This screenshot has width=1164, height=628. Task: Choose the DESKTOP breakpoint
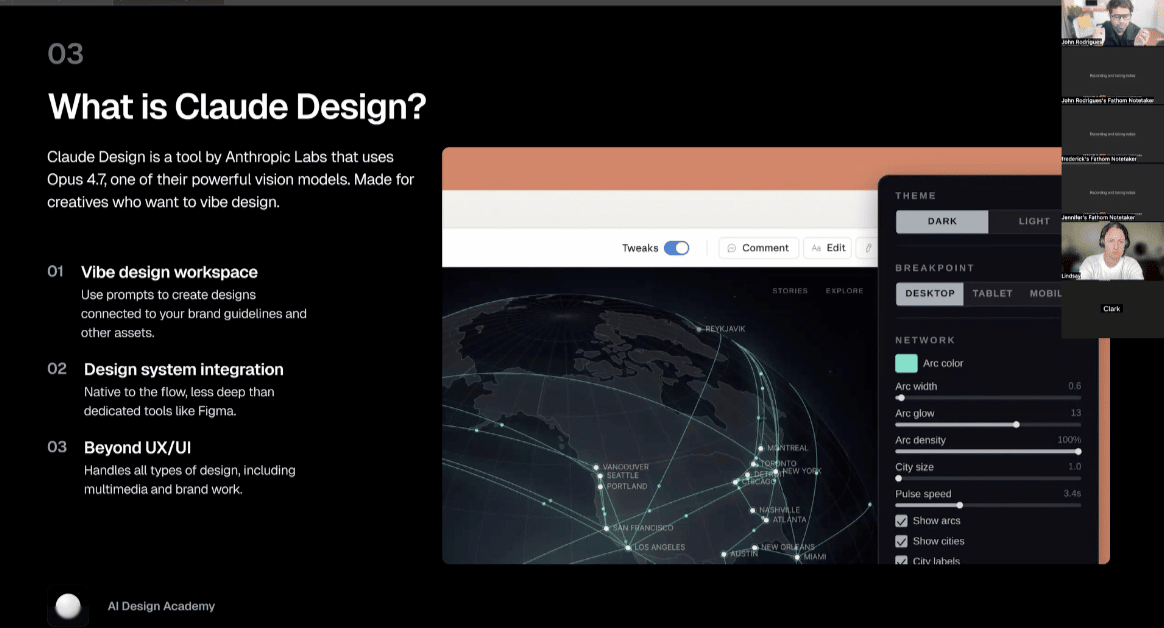tap(929, 293)
